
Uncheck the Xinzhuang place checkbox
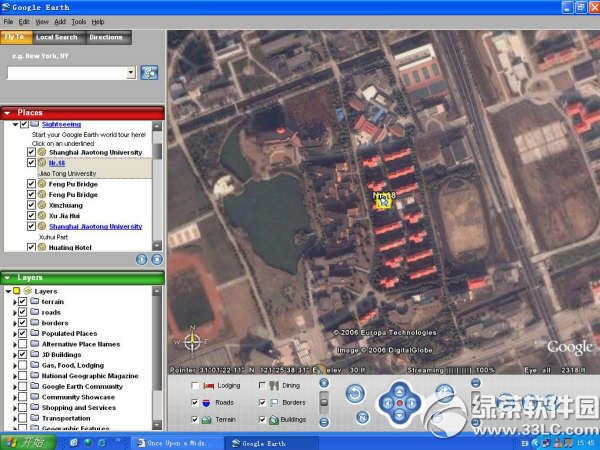tap(31, 205)
